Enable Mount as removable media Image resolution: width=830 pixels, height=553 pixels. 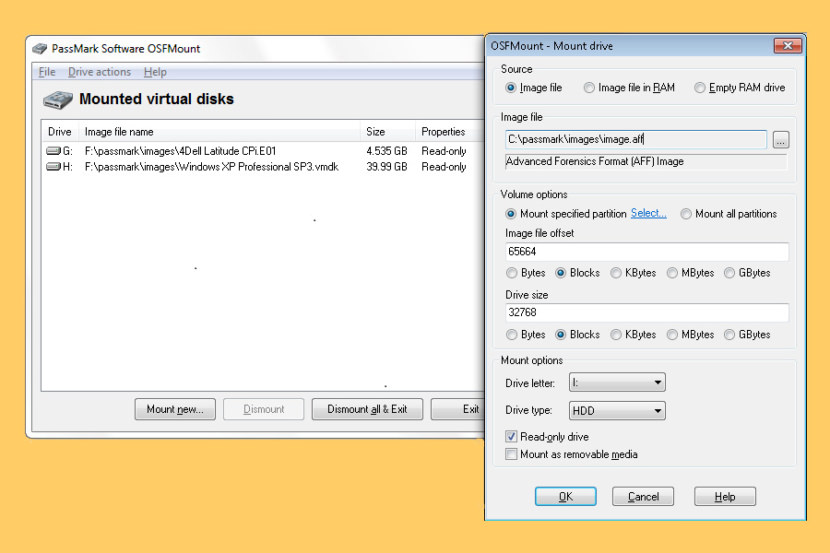click(512, 454)
